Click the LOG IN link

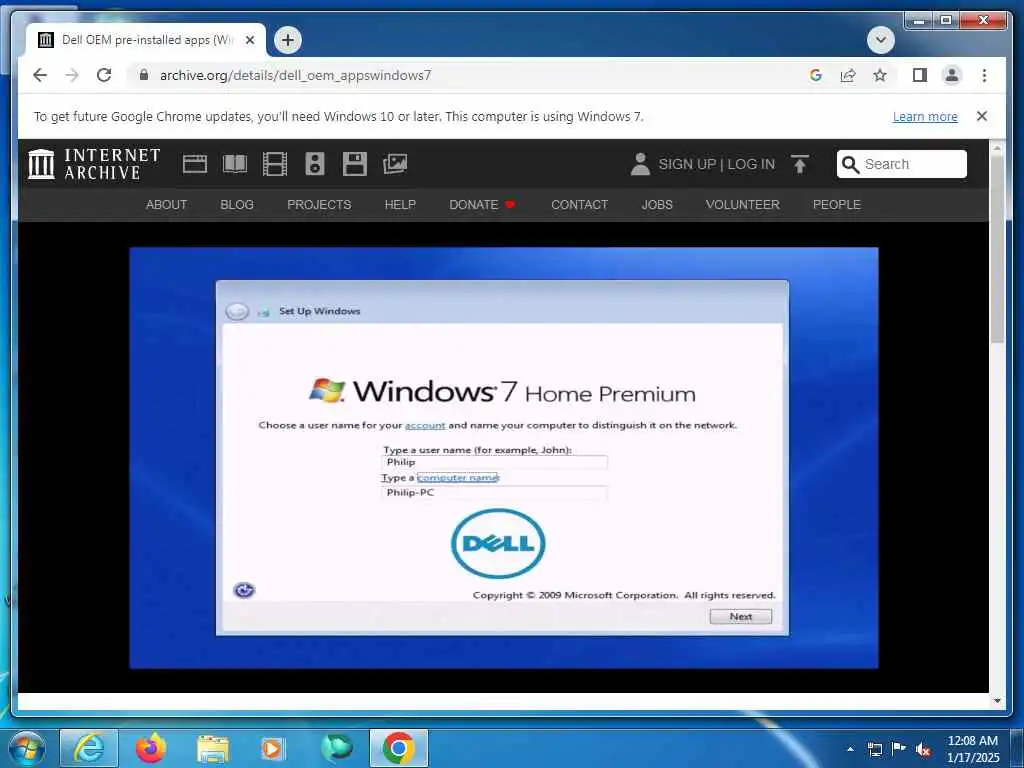tap(751, 165)
